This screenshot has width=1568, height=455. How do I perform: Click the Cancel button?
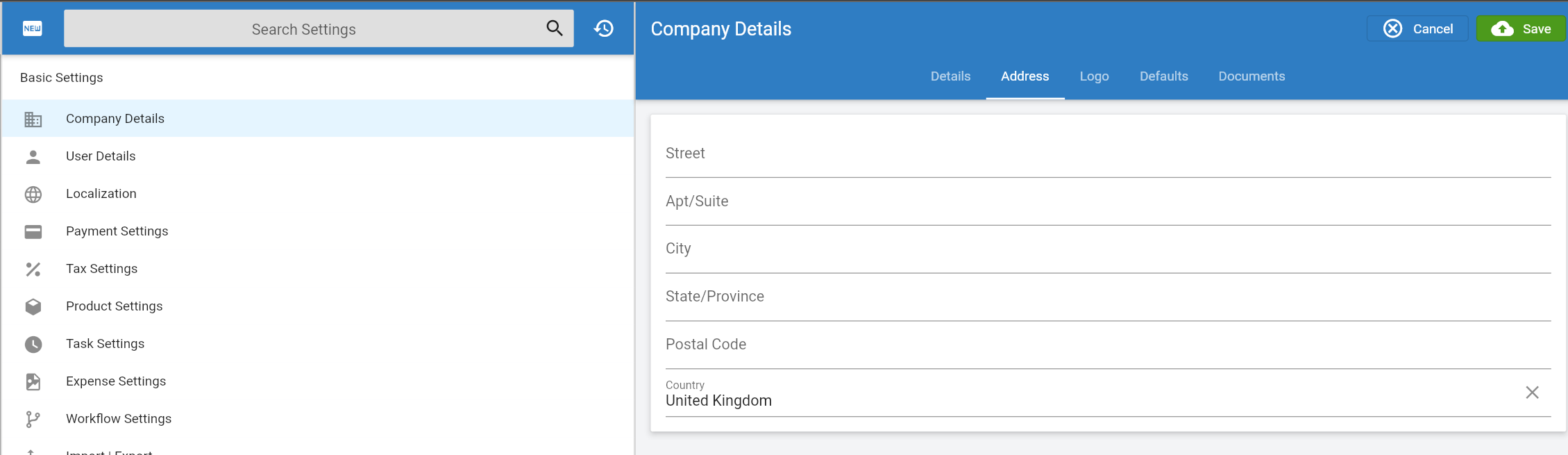(x=1417, y=28)
